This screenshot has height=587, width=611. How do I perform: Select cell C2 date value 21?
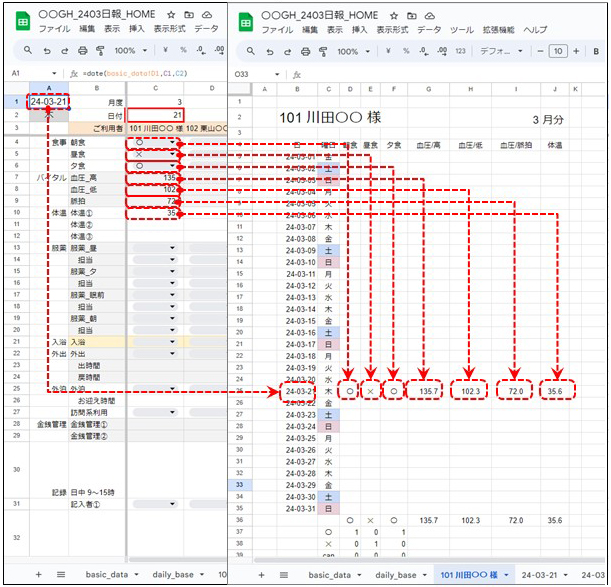click(x=155, y=115)
